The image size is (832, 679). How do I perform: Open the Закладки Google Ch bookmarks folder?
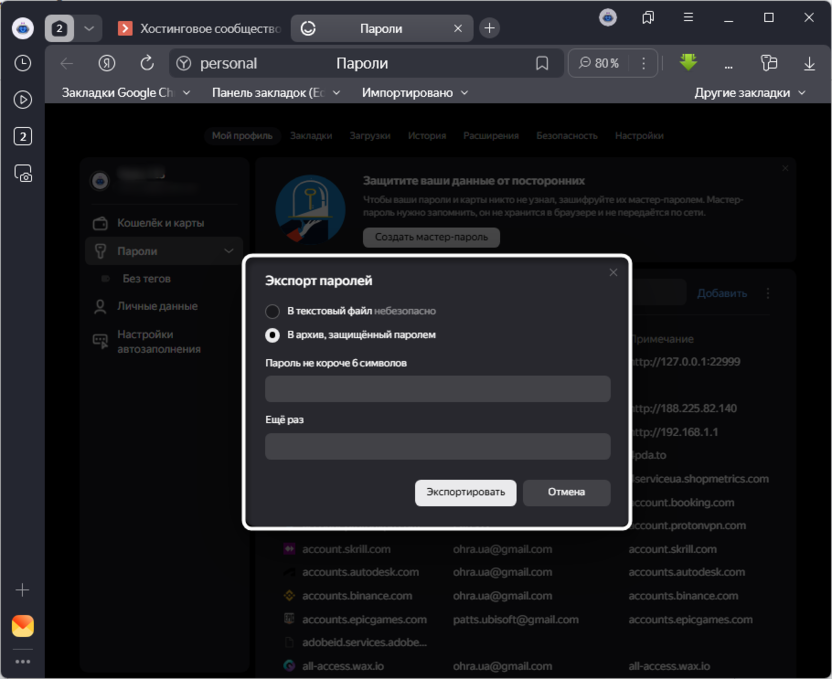(126, 93)
